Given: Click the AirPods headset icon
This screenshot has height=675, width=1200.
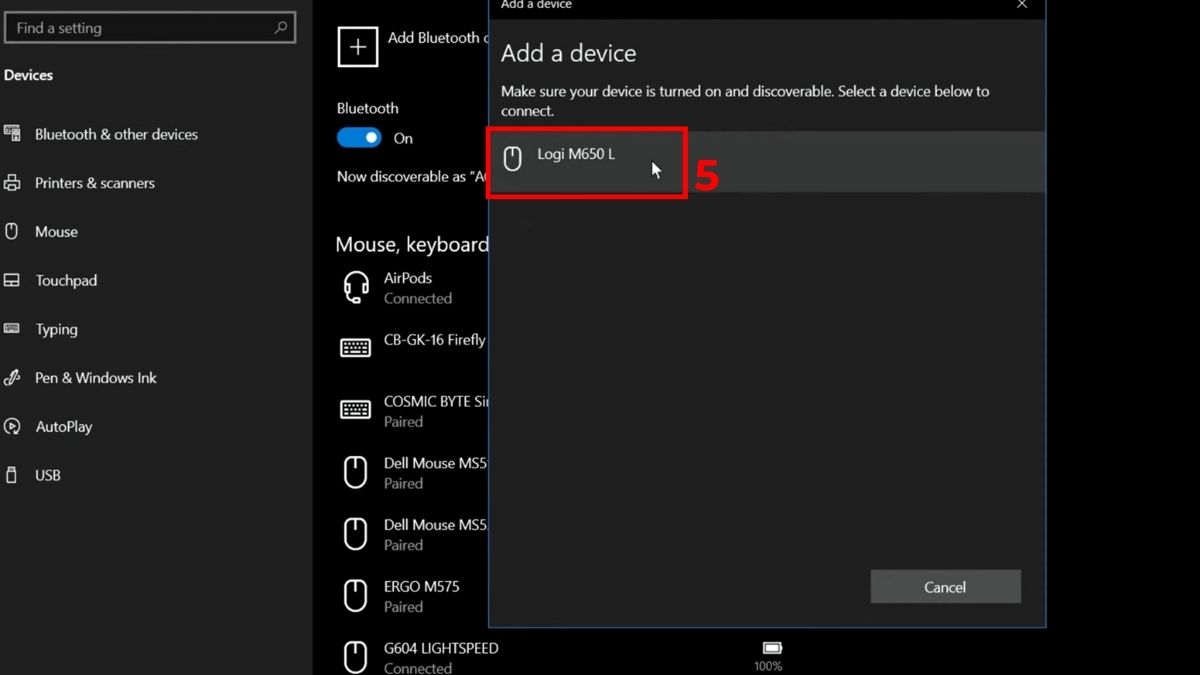Looking at the screenshot, I should point(356,288).
